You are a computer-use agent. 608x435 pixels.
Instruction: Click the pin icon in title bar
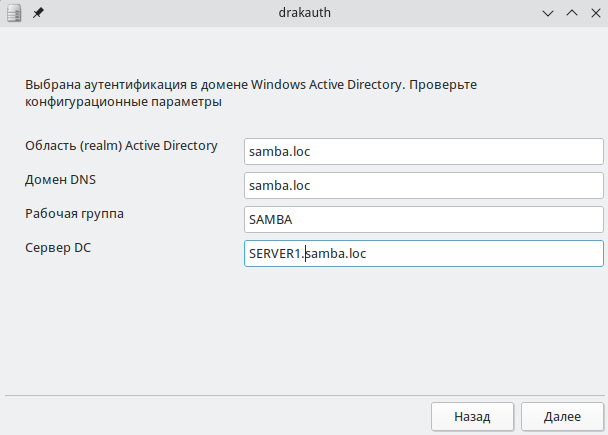38,13
